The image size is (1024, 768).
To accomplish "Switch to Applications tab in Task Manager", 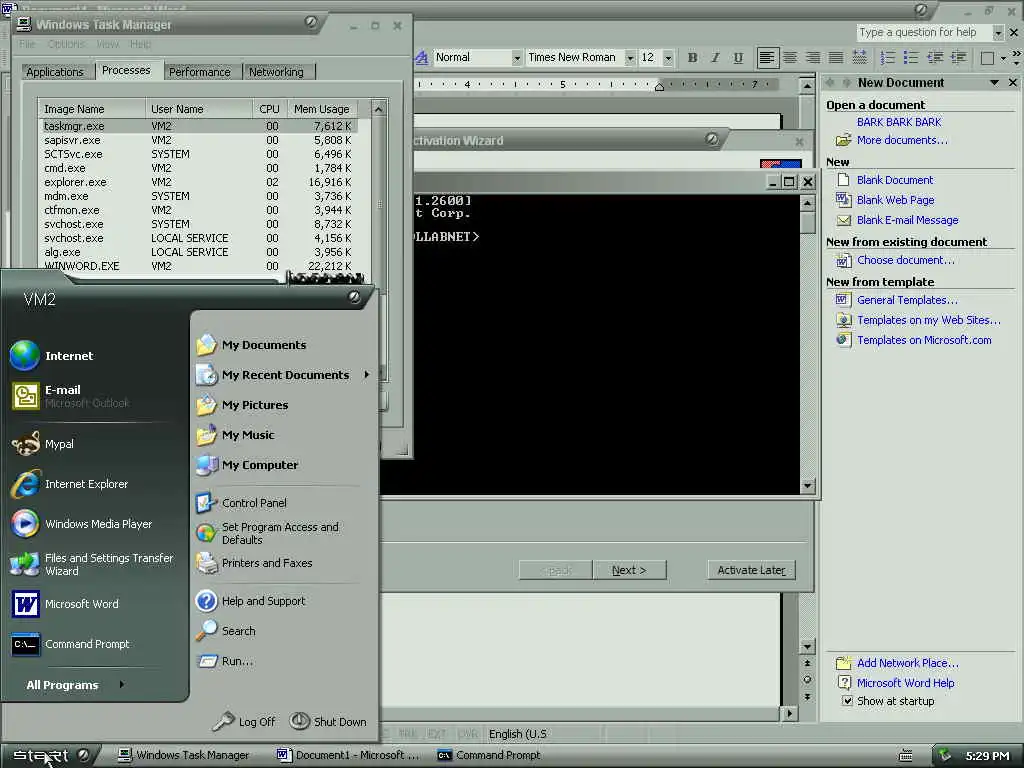I will pos(55,72).
